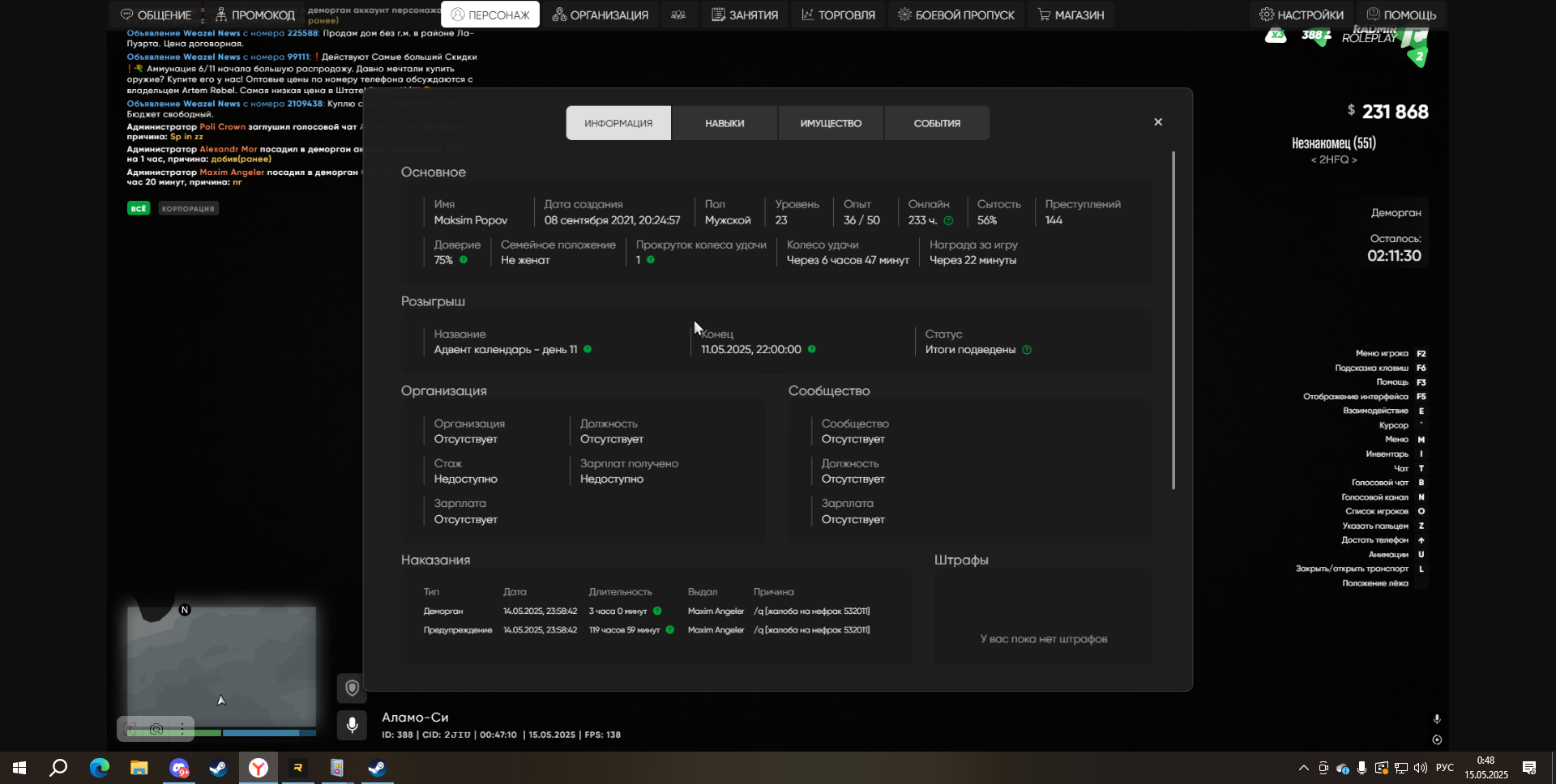This screenshot has width=1556, height=784.
Task: Click the green indicator beside Доверие 75%
Action: (464, 260)
